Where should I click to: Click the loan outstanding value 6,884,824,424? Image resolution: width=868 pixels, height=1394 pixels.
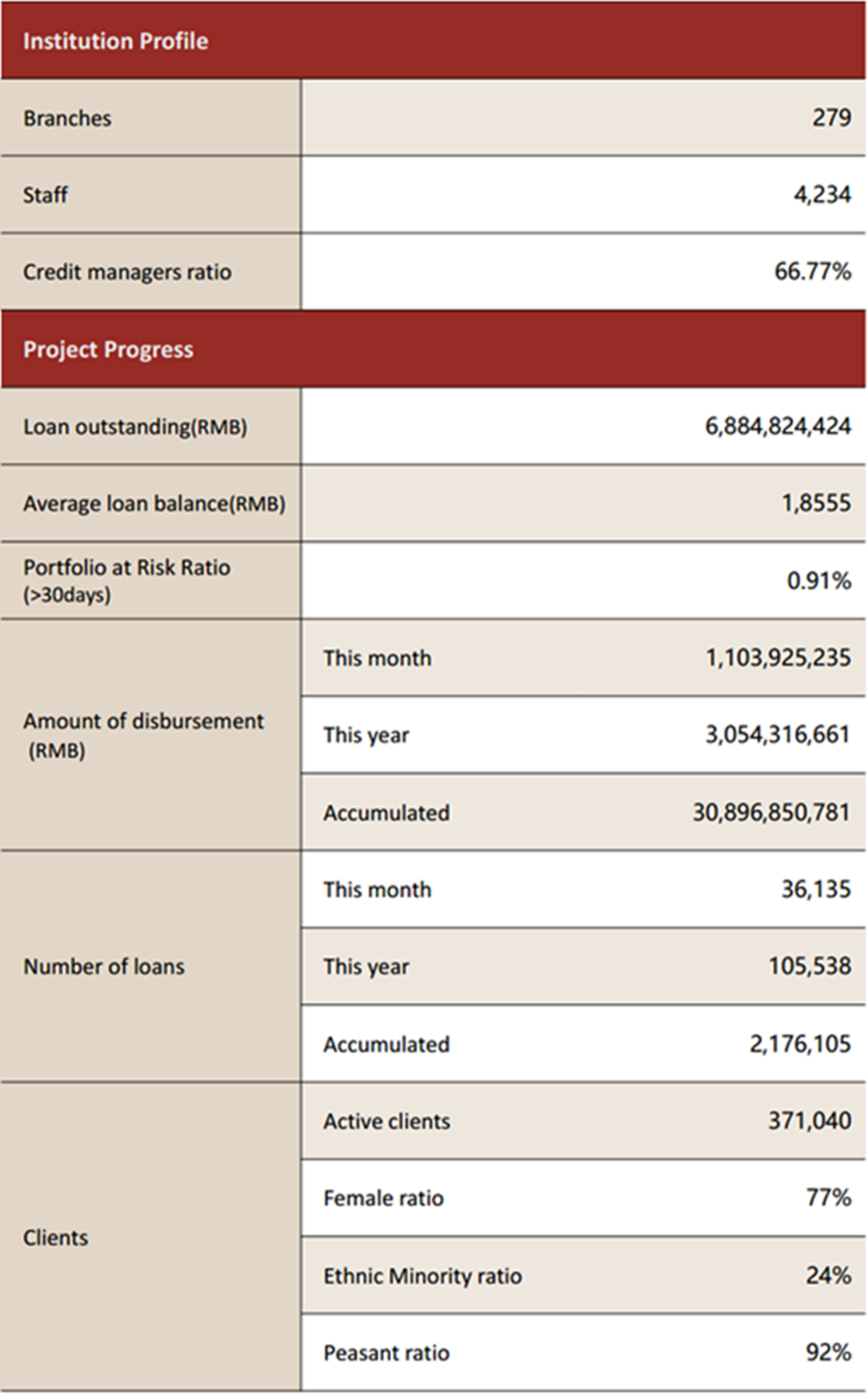777,427
